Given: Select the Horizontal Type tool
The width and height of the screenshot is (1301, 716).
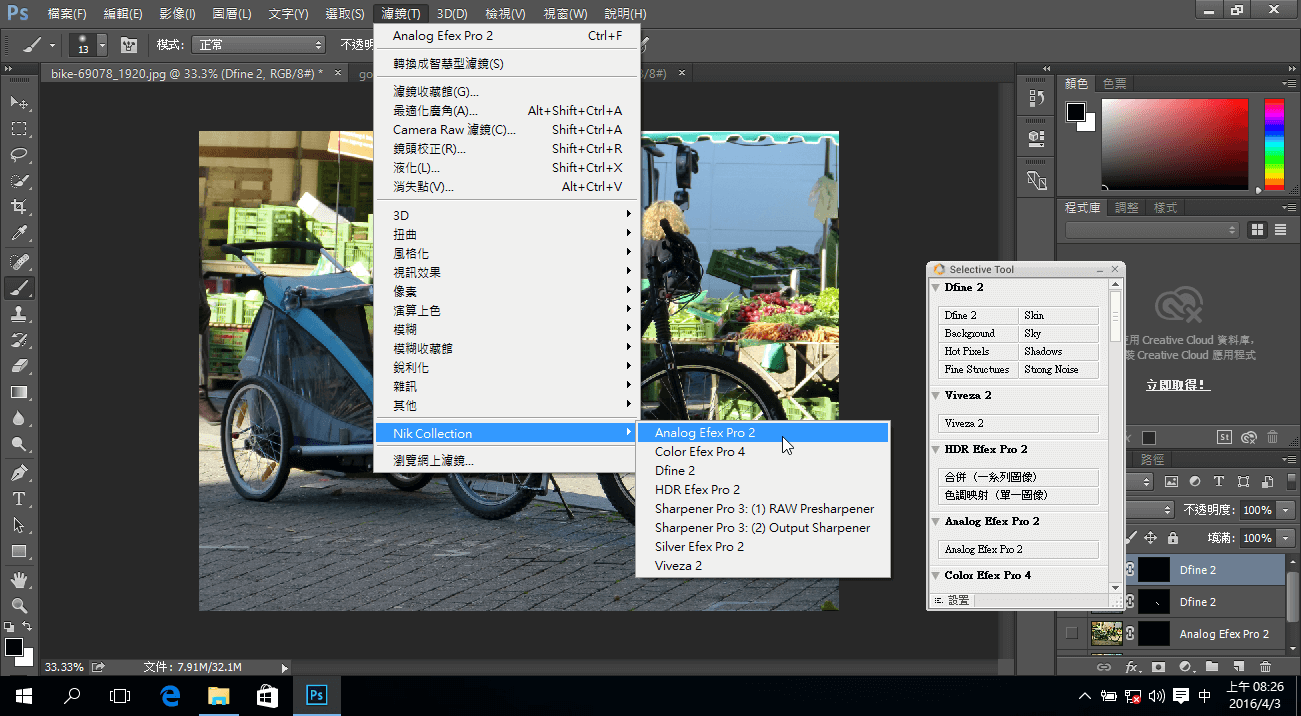Looking at the screenshot, I should pos(20,499).
